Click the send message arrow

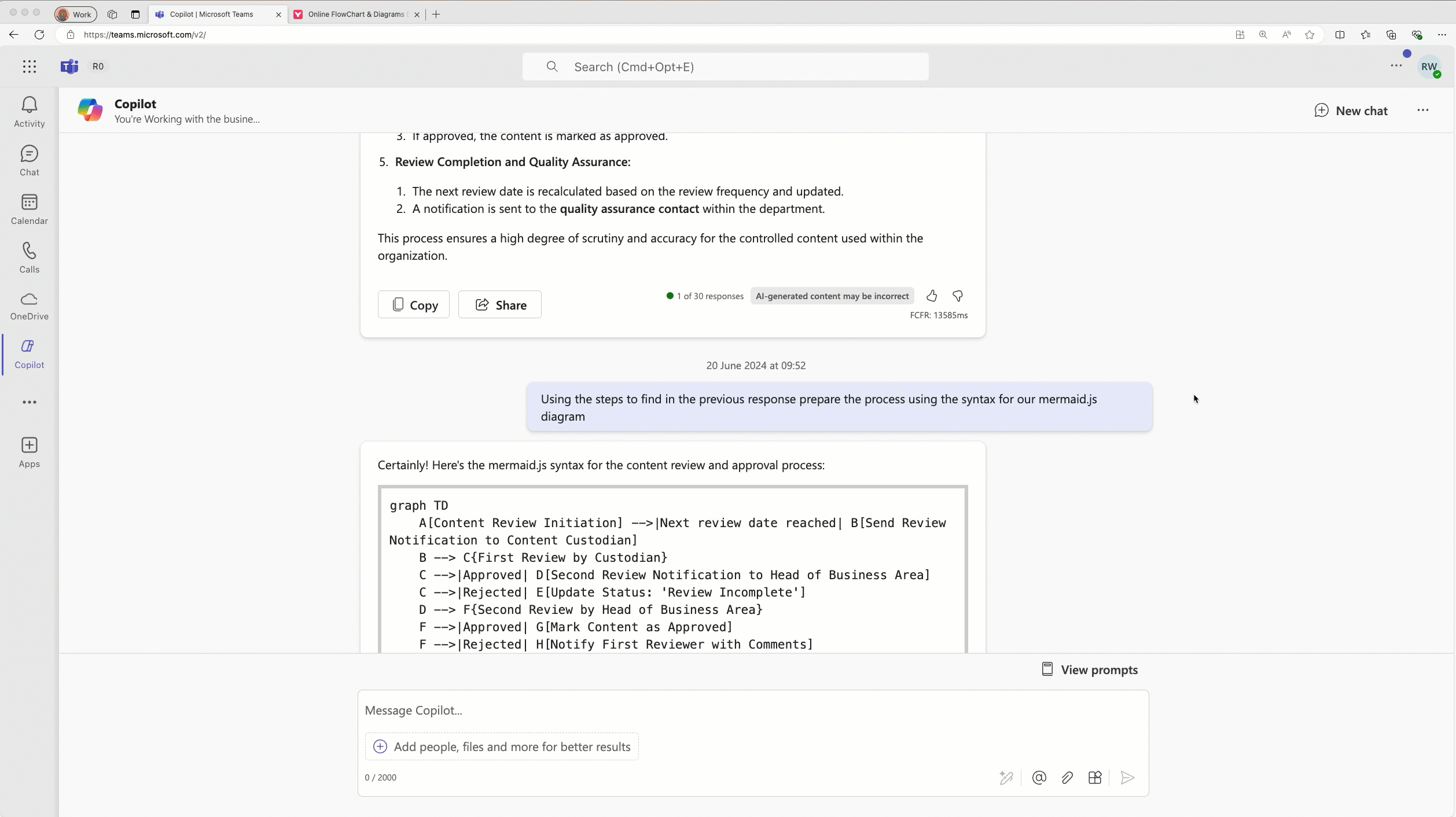[1127, 778]
